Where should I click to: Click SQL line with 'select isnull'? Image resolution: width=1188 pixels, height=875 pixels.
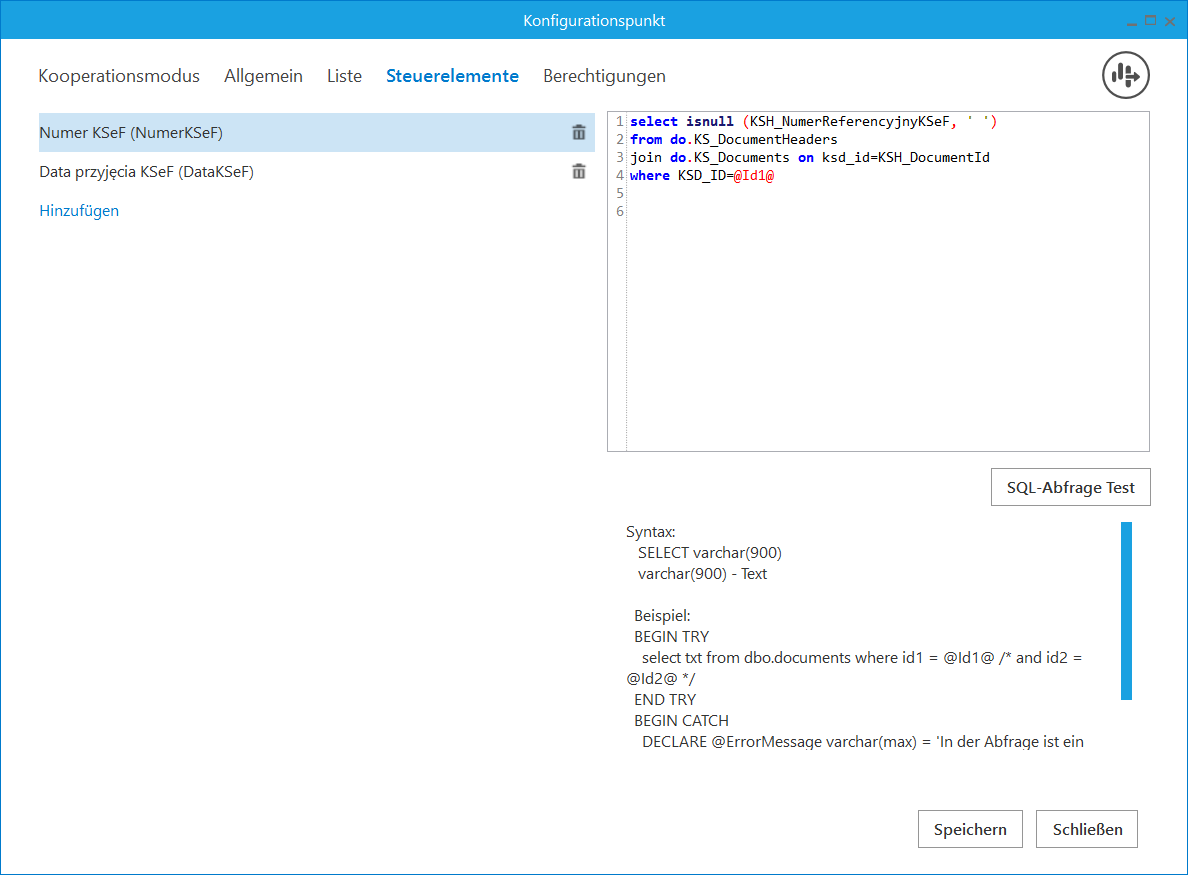[813, 121]
